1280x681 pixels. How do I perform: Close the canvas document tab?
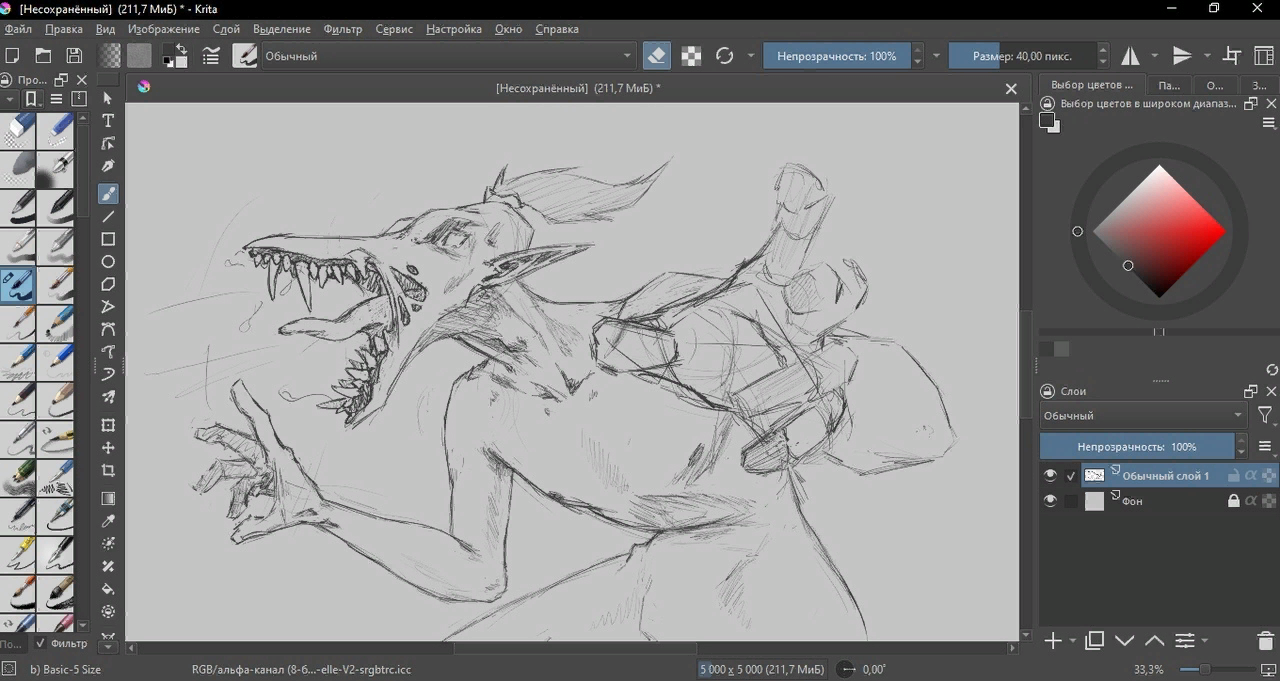point(1010,89)
